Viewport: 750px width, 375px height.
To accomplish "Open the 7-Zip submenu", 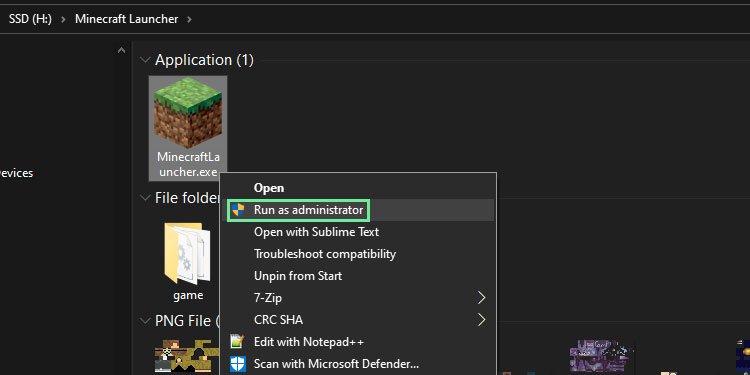I will [358, 298].
